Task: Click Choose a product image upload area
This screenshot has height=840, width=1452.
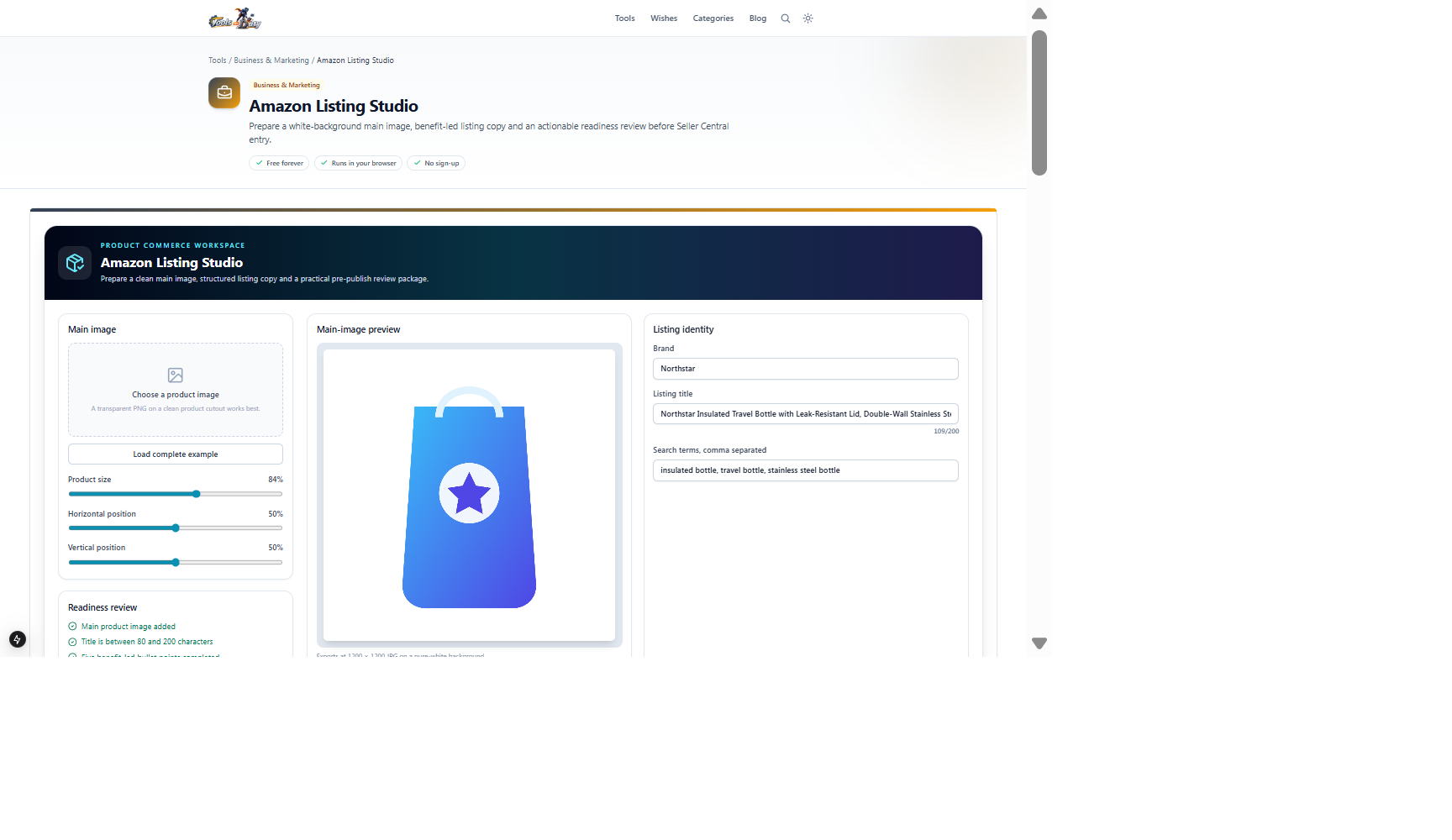Action: tap(176, 390)
